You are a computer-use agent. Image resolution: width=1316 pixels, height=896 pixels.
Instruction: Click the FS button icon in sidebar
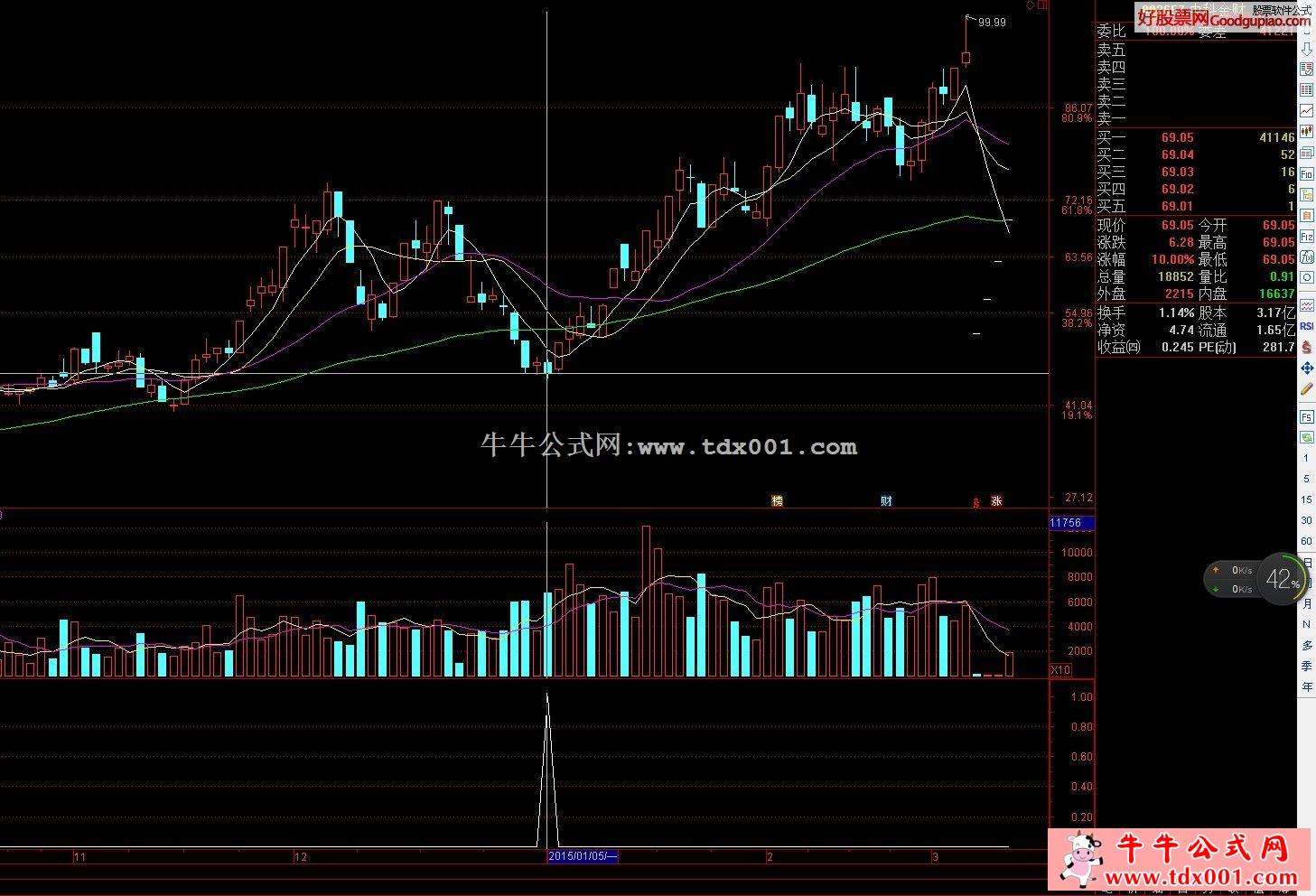click(1307, 416)
